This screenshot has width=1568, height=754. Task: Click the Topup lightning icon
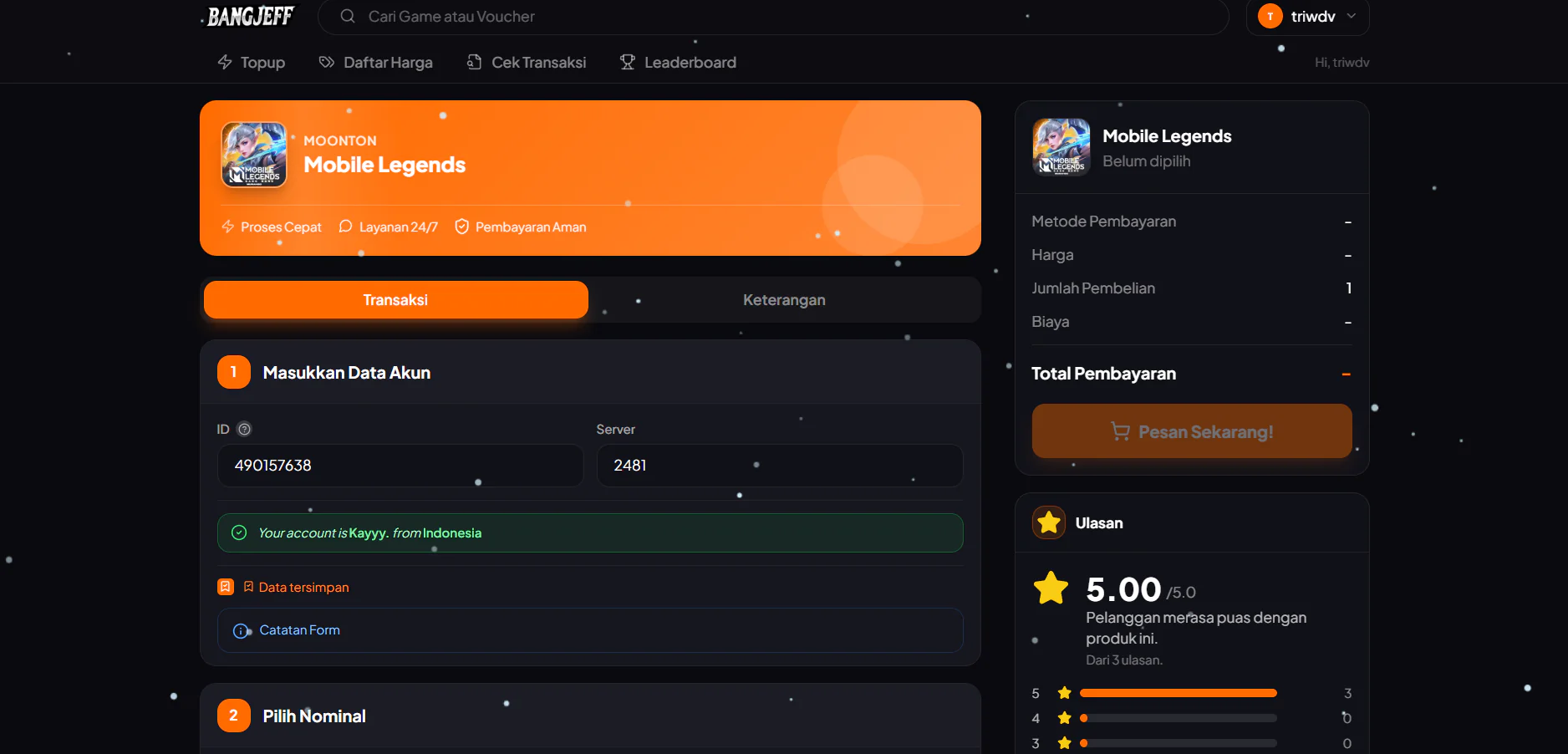tap(225, 62)
